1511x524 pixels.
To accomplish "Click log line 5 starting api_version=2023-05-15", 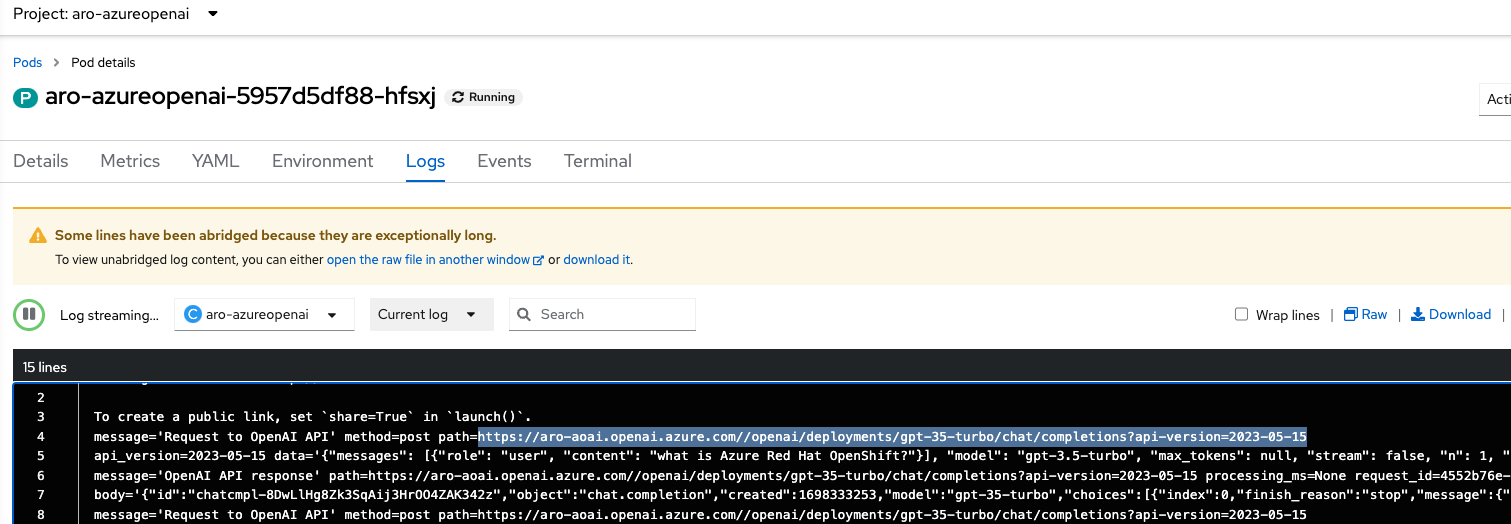I will (802, 456).
